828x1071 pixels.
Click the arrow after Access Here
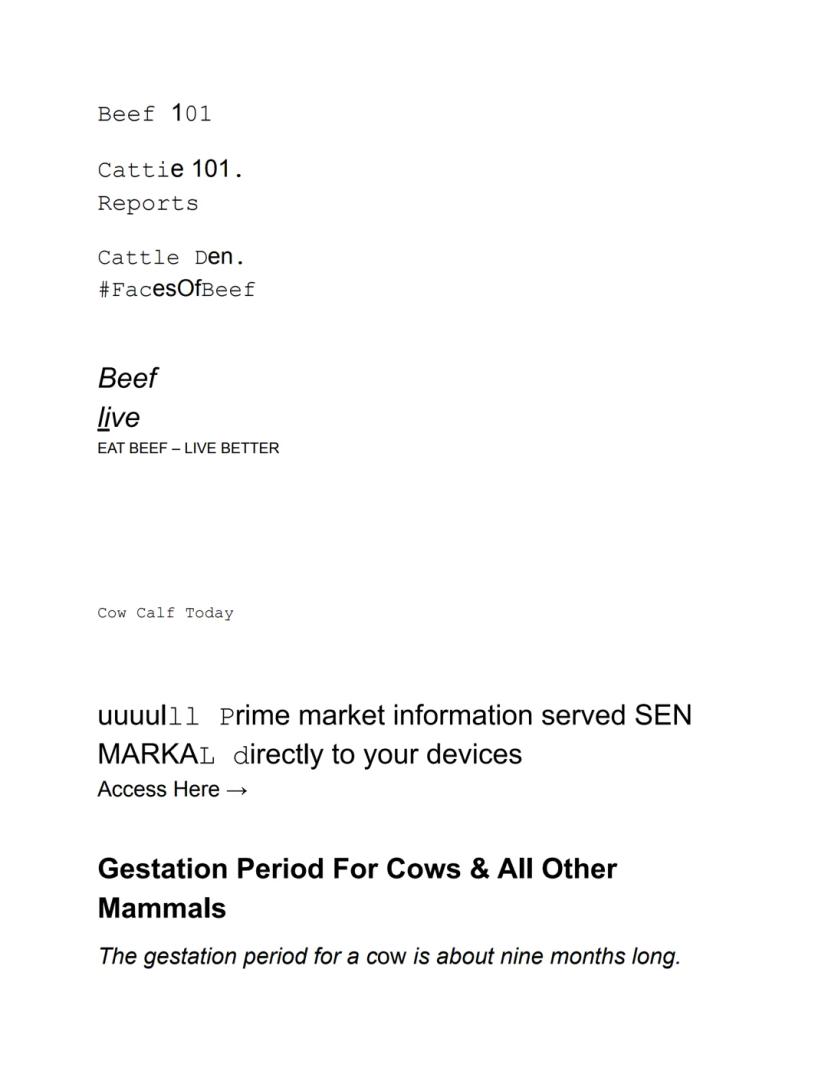point(237,790)
